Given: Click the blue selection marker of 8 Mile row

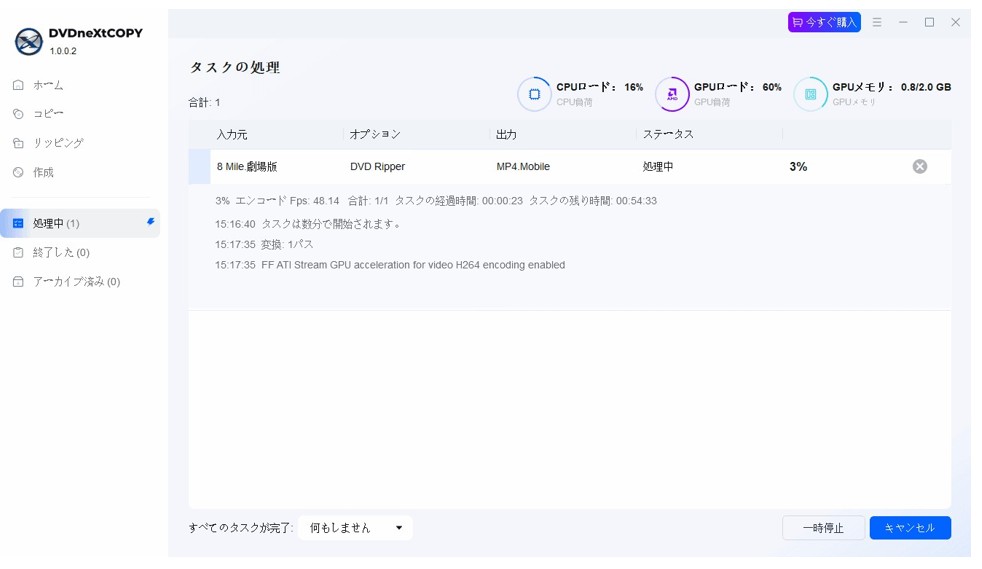Looking at the screenshot, I should (199, 167).
